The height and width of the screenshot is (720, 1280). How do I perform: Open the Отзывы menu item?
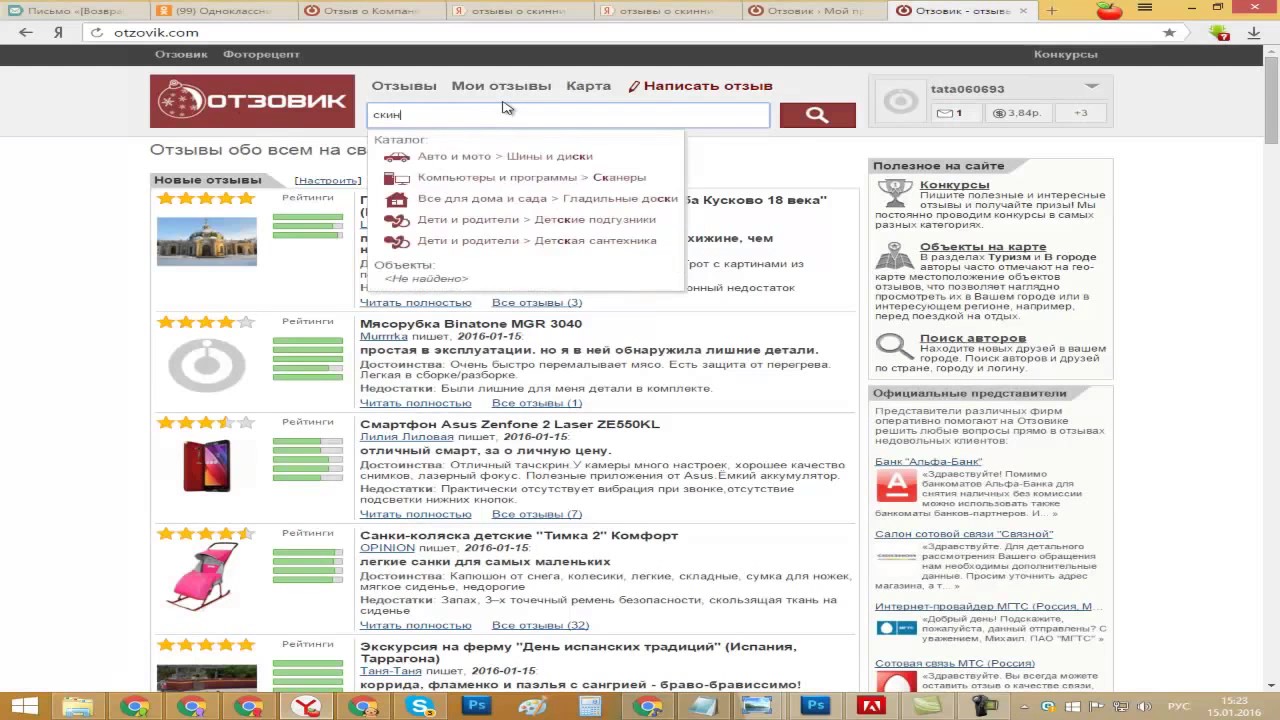coord(404,86)
